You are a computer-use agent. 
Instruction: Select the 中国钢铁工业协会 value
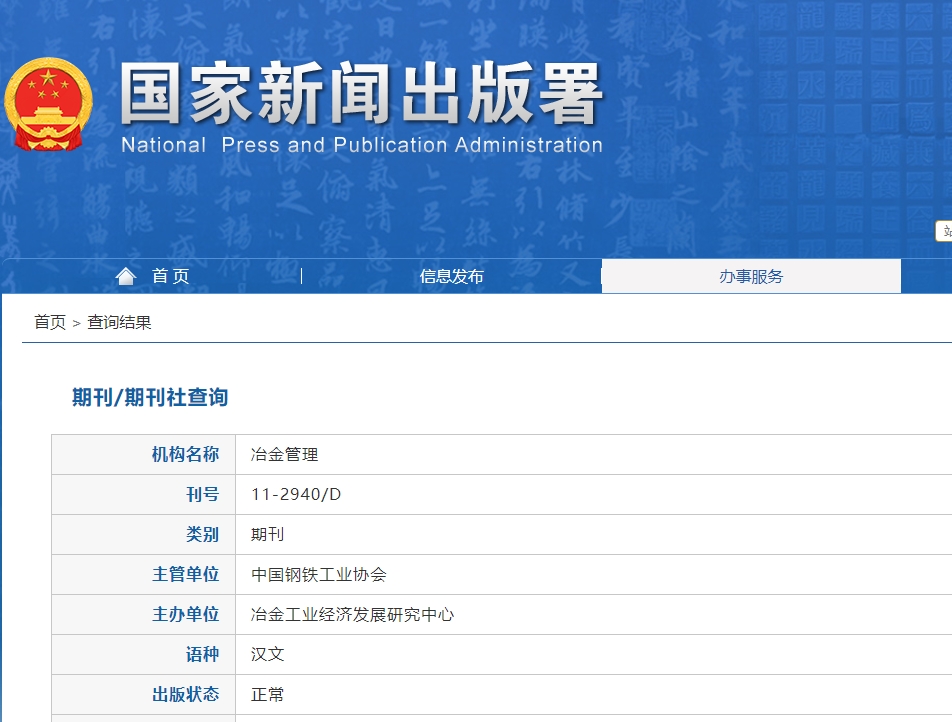pos(319,574)
